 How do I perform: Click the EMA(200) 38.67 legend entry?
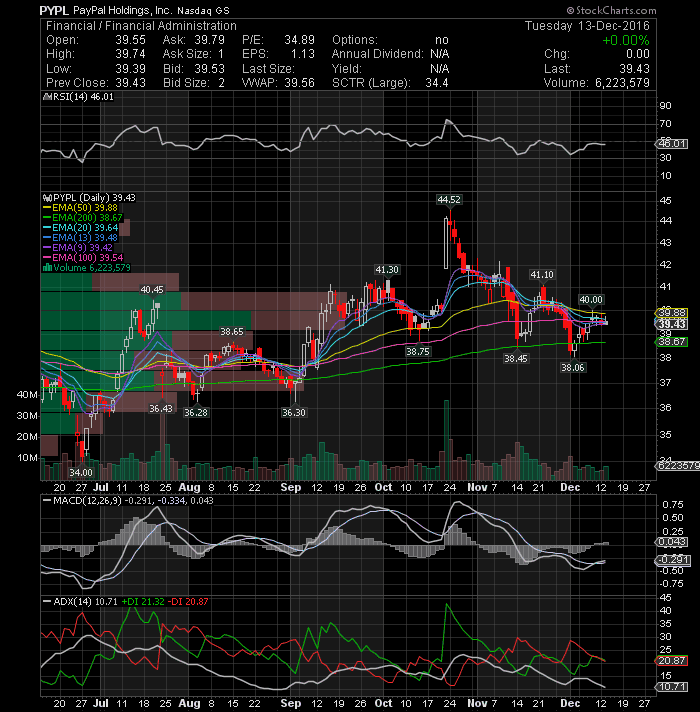82,218
